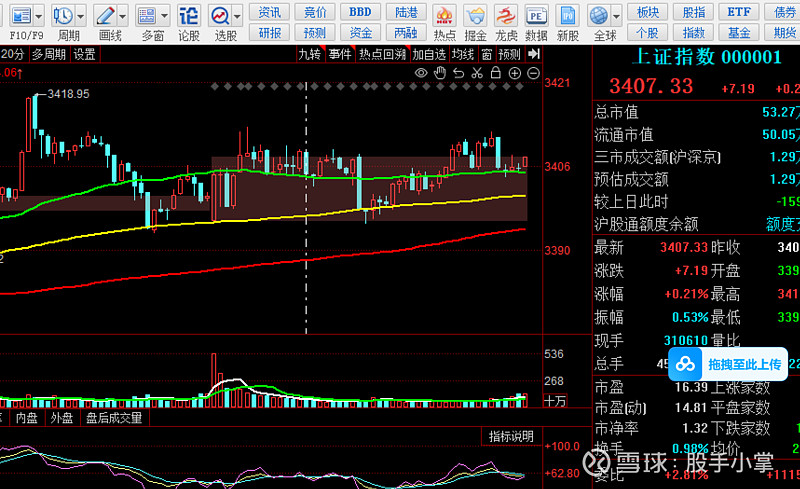The height and width of the screenshot is (489, 800).
Task: Click the 基金 button
Action: 739,33
